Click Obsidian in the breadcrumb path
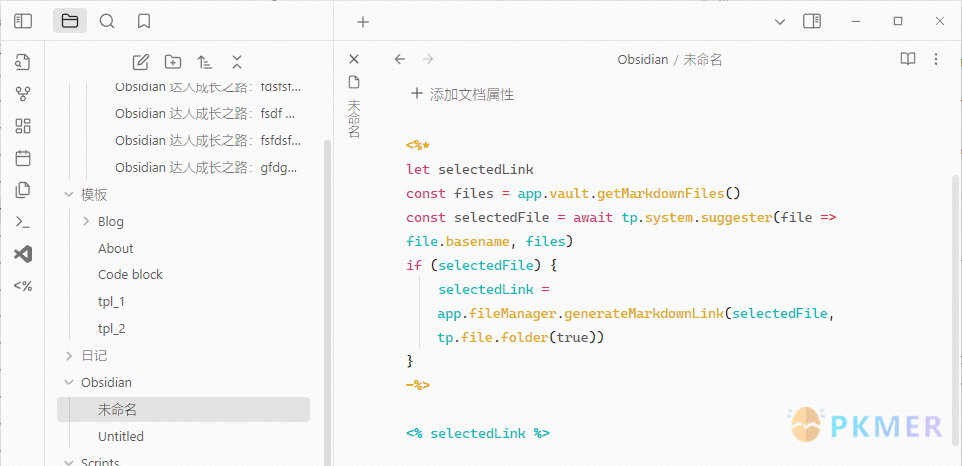 click(642, 59)
